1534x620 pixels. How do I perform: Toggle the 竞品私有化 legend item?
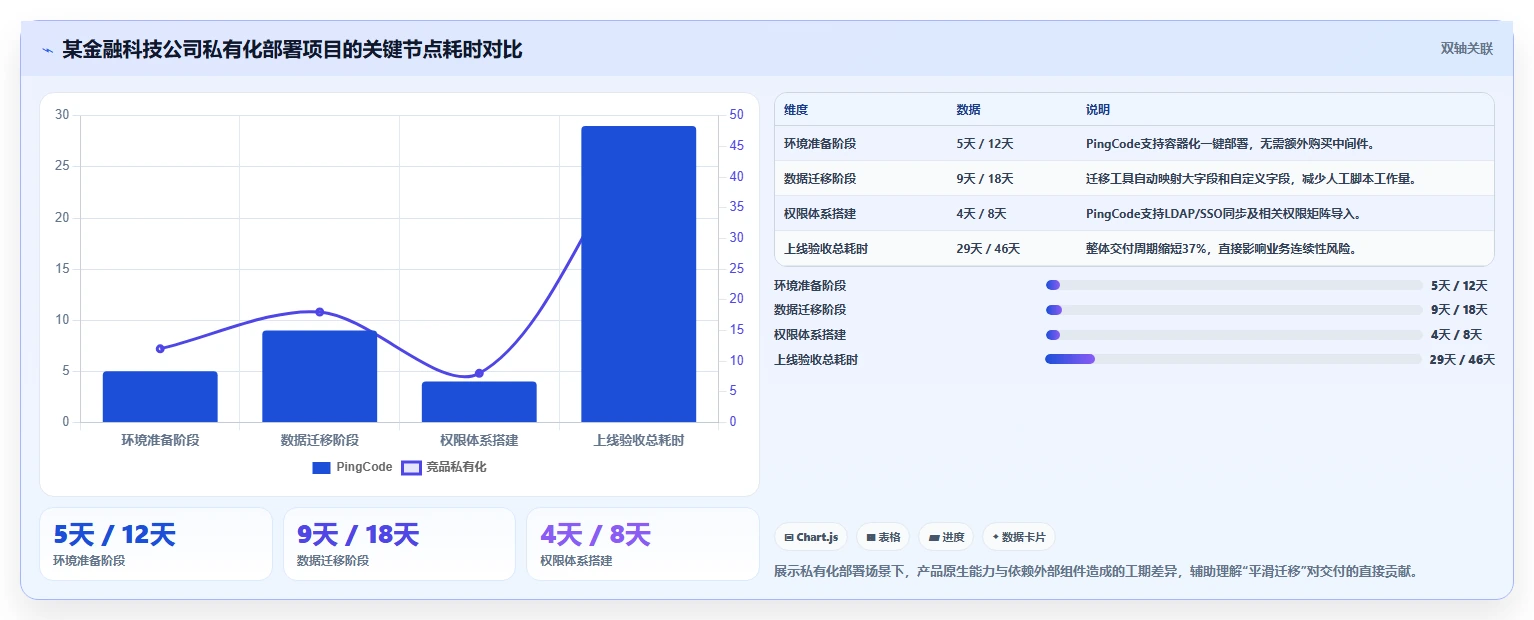click(444, 467)
